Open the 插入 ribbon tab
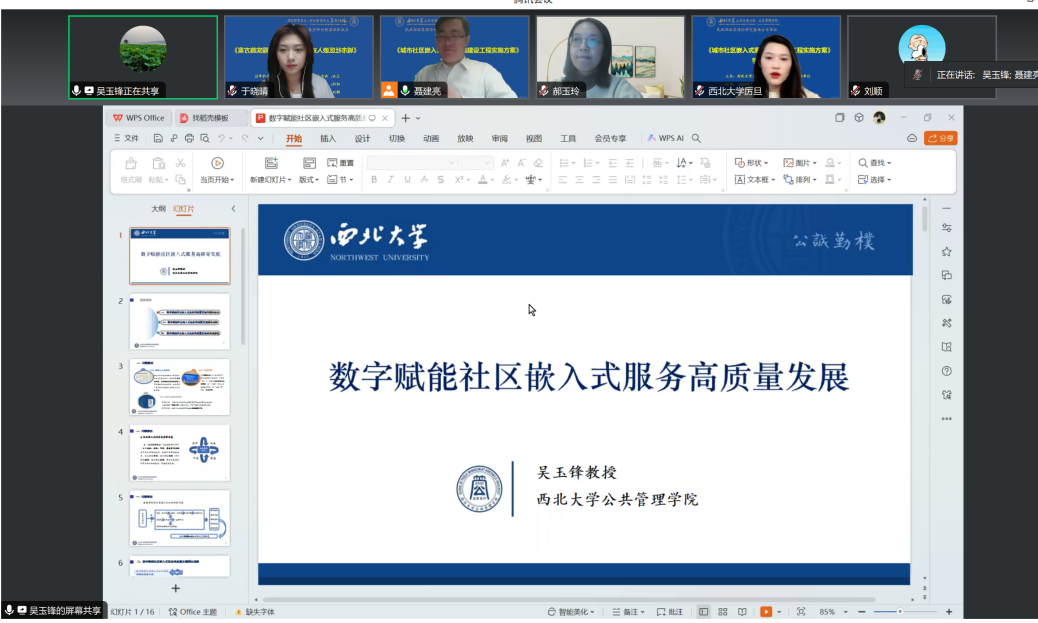Image resolution: width=1038 pixels, height=623 pixels. (328, 138)
